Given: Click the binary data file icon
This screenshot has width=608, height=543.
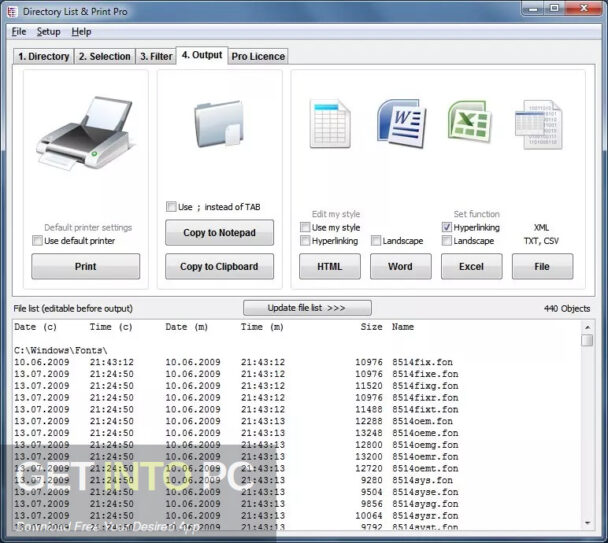Looking at the screenshot, I should pyautogui.click(x=539, y=125).
